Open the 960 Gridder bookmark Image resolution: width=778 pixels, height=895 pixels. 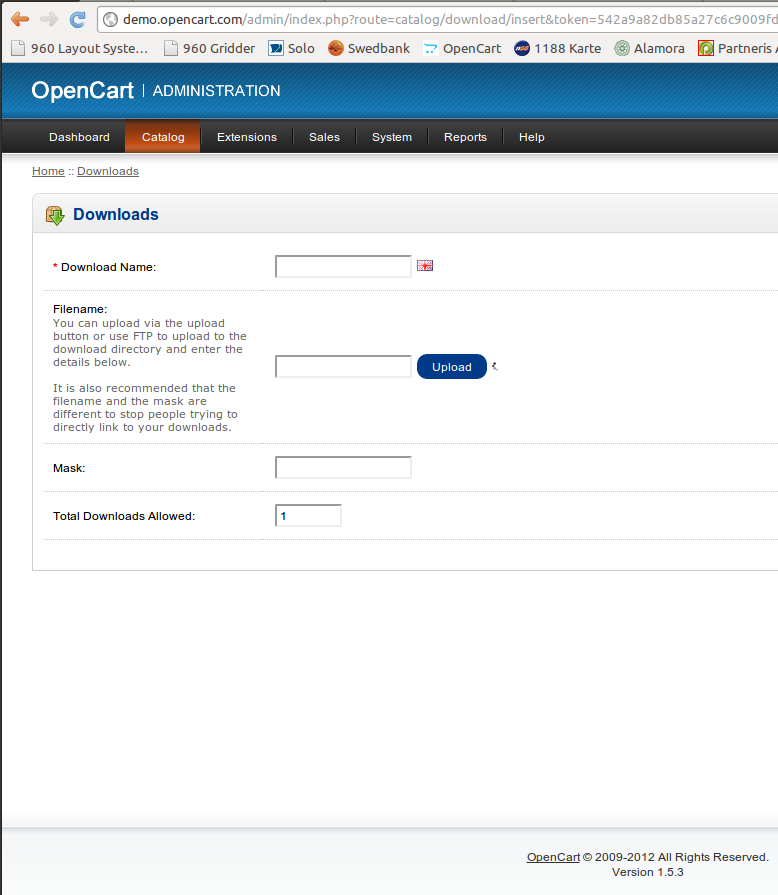point(209,49)
